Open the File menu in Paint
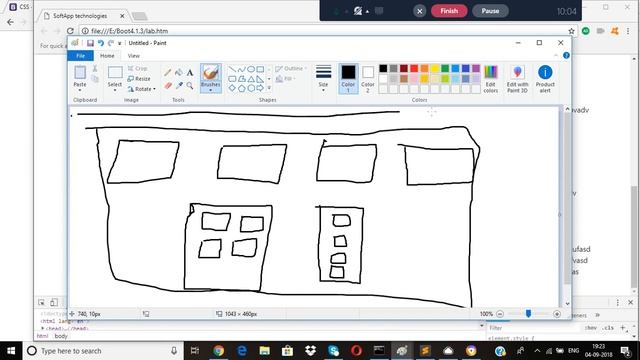The image size is (640, 360). pos(80,56)
